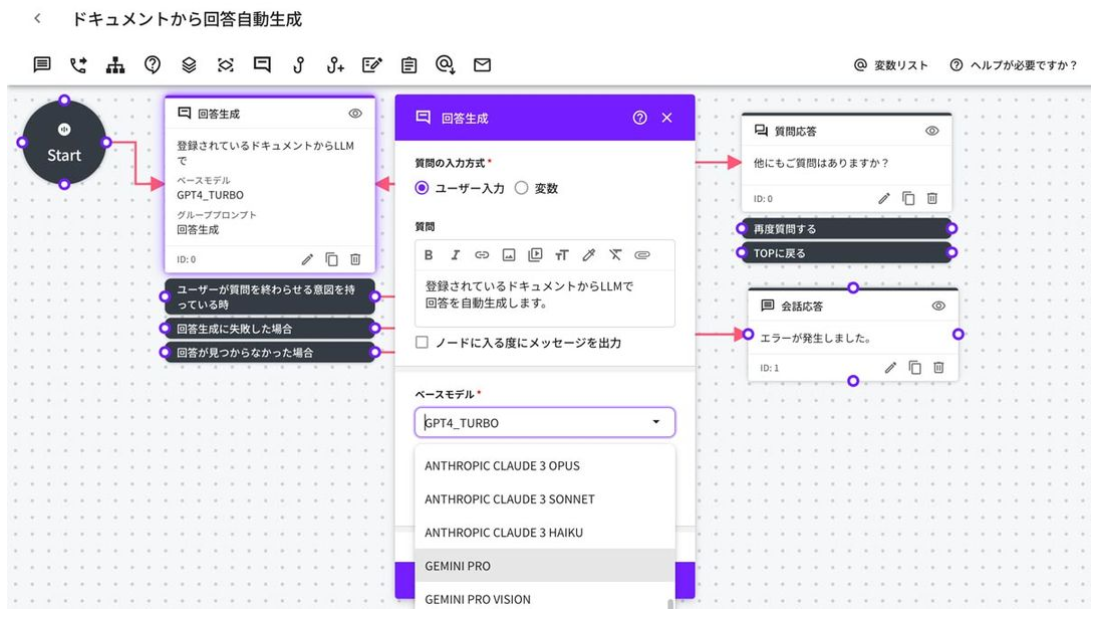Open the ベースモデル dropdown arrow
This screenshot has width=1100, height=620.
click(x=656, y=422)
